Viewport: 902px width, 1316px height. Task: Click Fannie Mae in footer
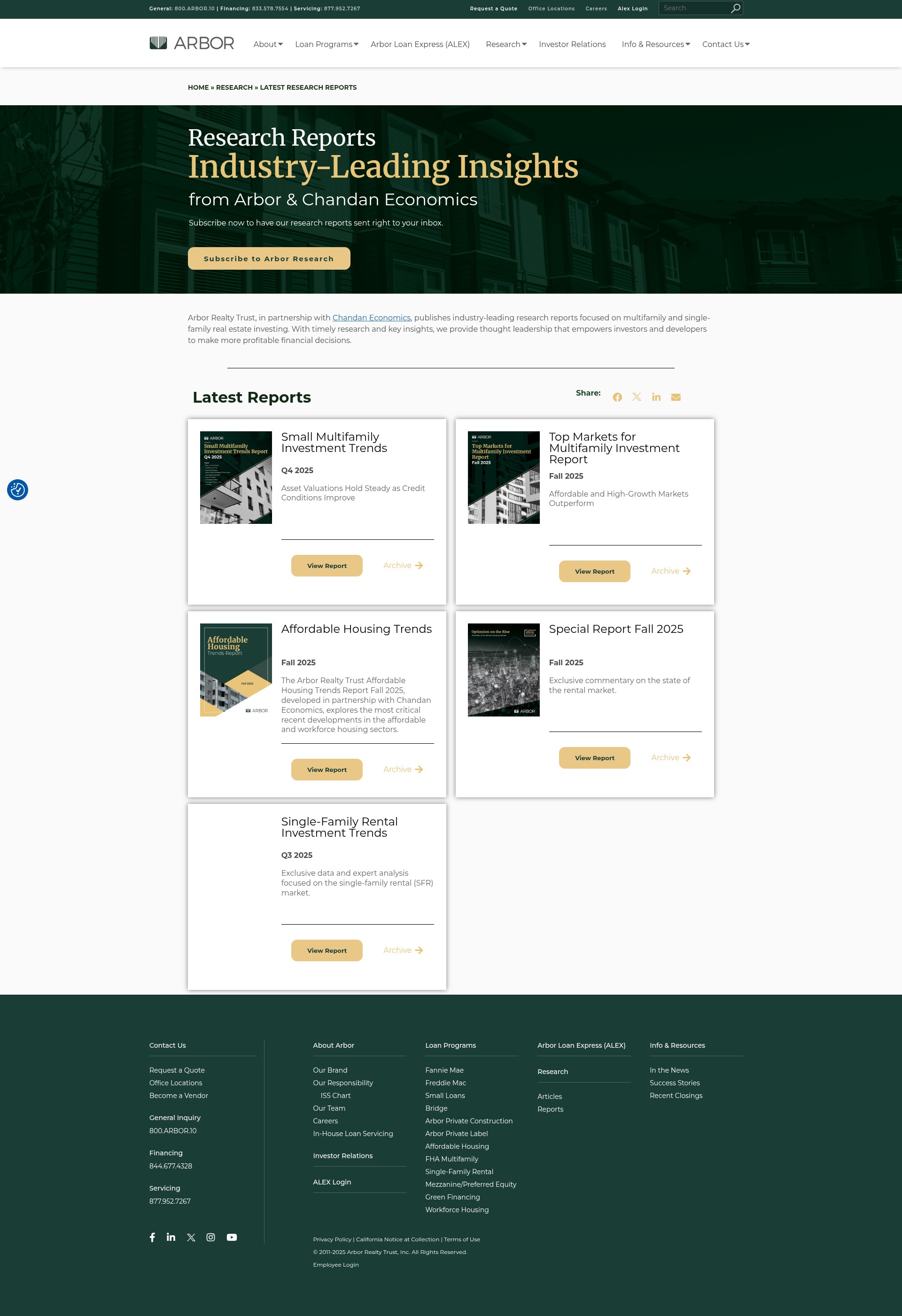444,1070
